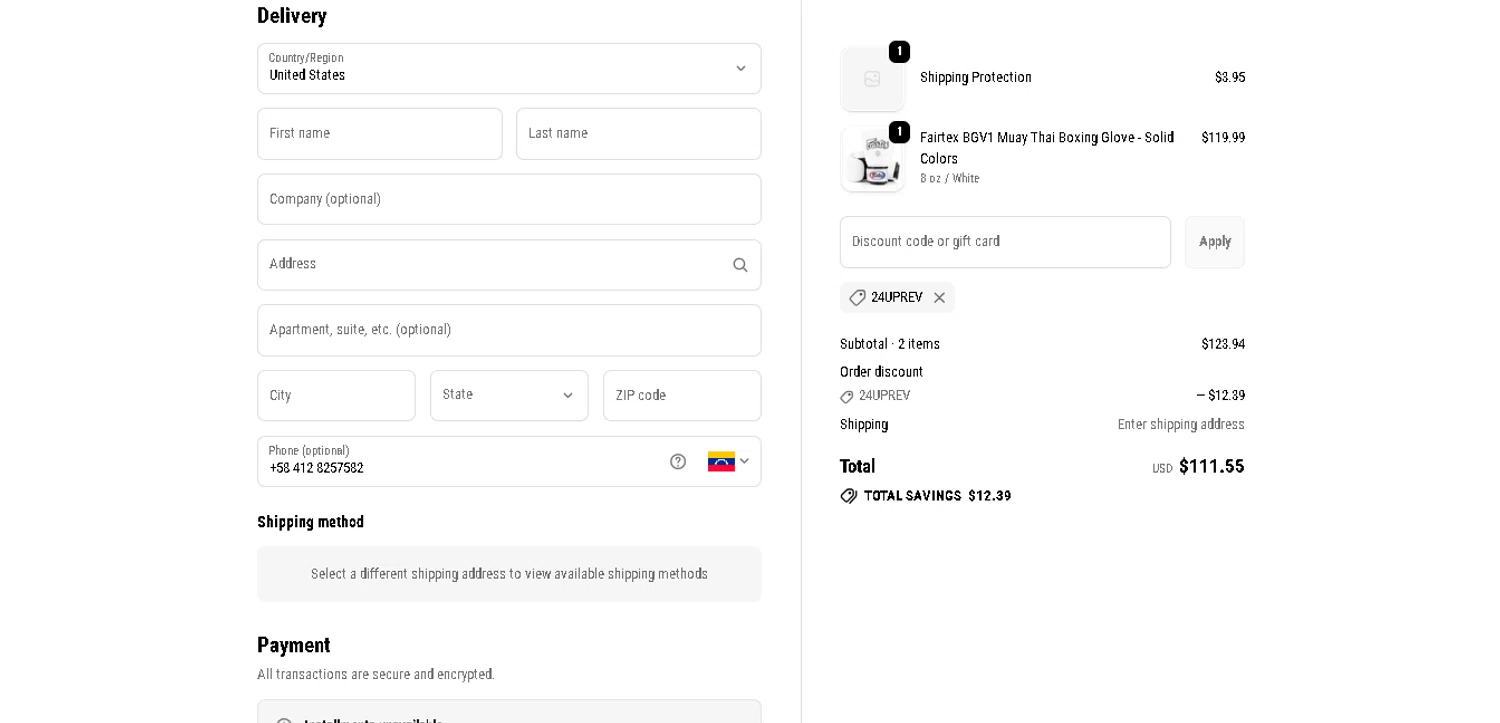Click the Shipping Protection product thumbnail
The image size is (1500, 723).
[x=872, y=79]
